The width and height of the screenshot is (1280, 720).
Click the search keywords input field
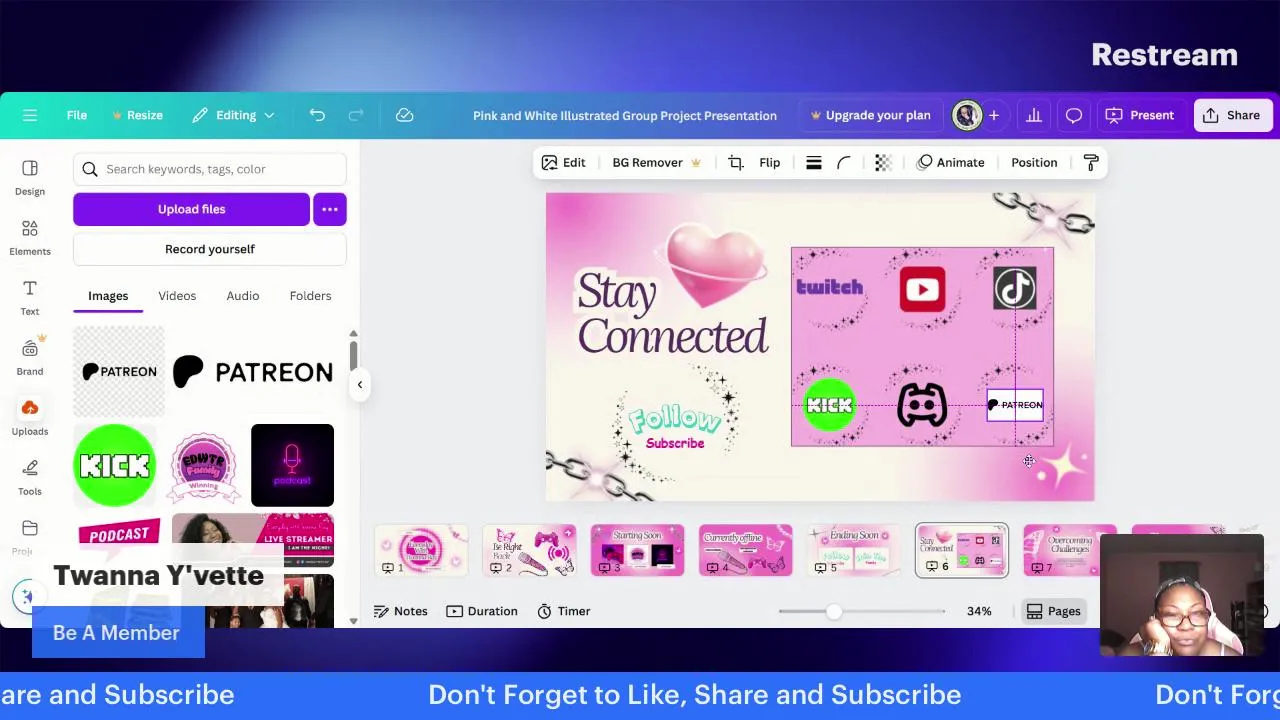[210, 169]
